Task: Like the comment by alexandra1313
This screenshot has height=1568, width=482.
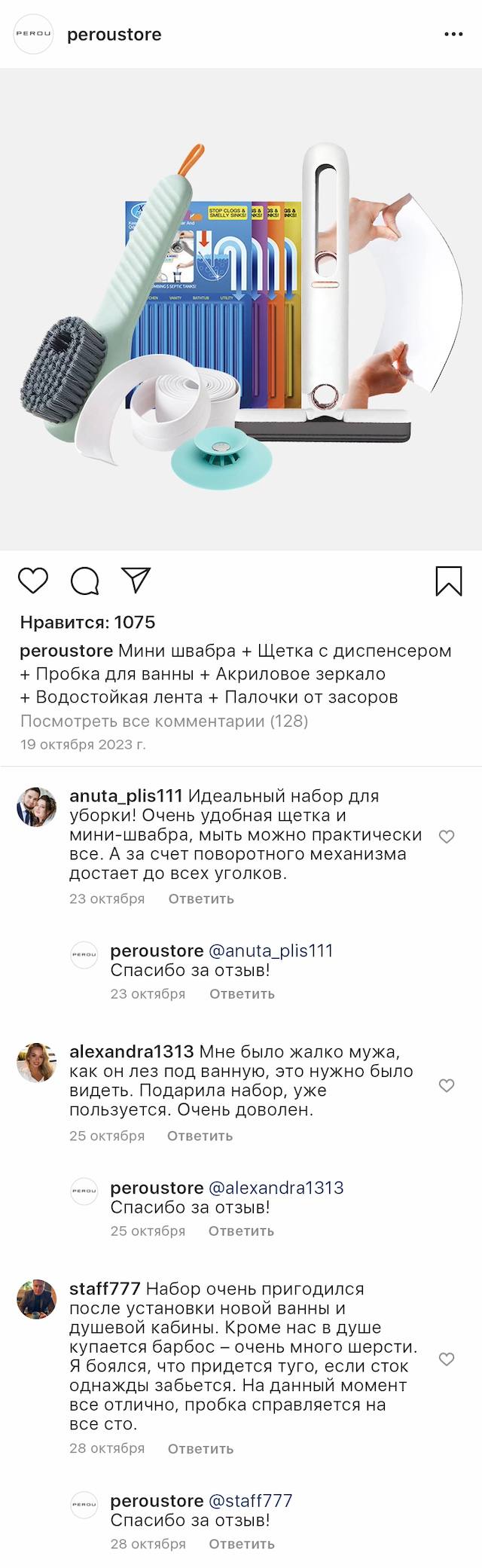Action: coord(447,1085)
